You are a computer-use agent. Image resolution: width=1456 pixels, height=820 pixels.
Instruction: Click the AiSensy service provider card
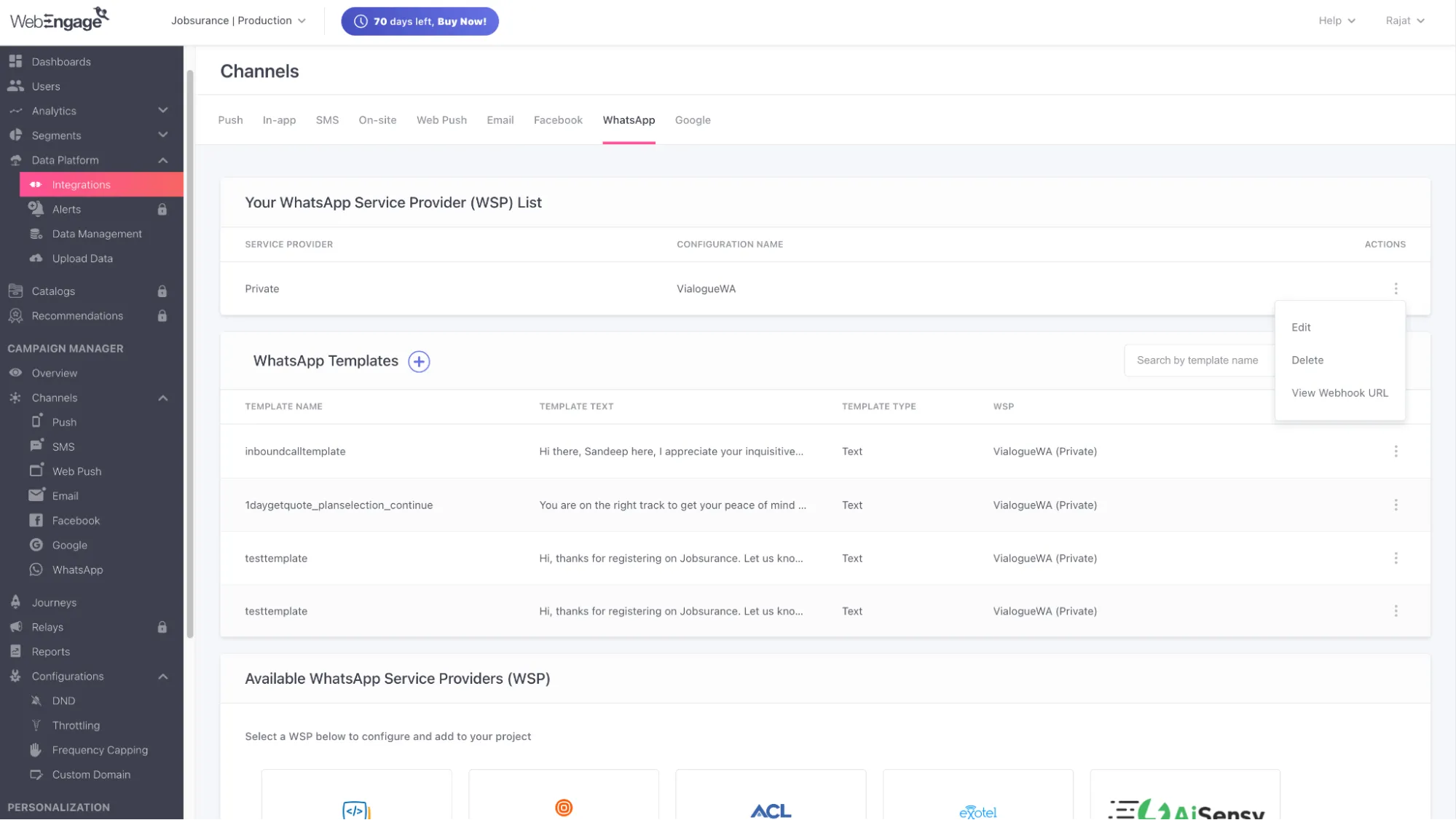click(x=1185, y=795)
